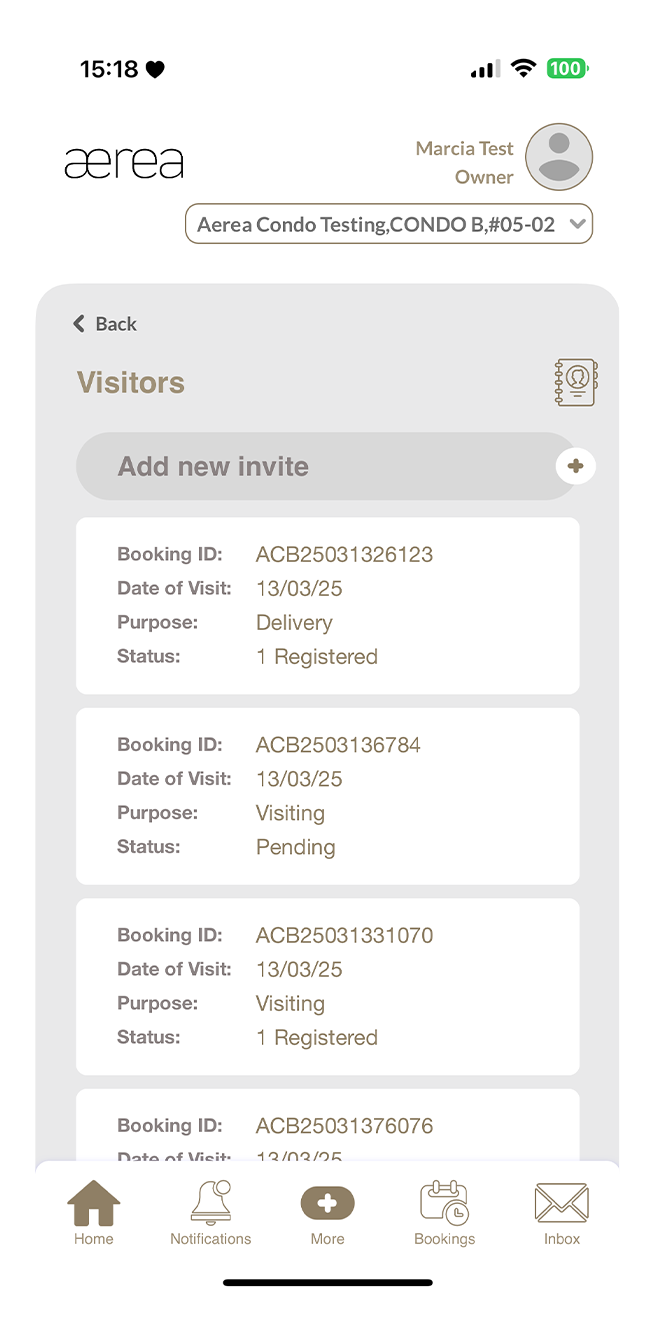
Task: Open the Pending booking ACB2503136784
Action: click(327, 796)
